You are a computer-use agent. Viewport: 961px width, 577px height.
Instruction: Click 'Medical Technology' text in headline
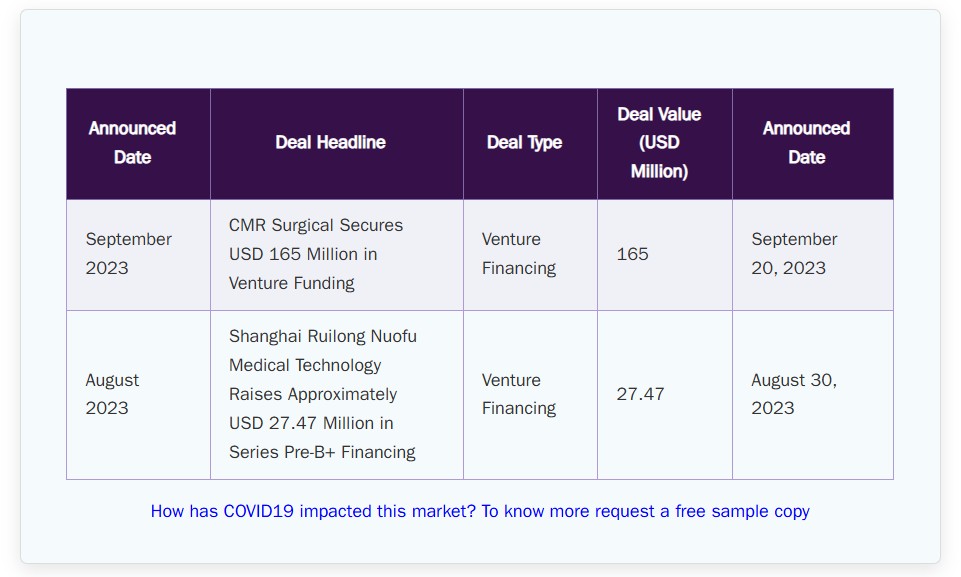point(305,365)
